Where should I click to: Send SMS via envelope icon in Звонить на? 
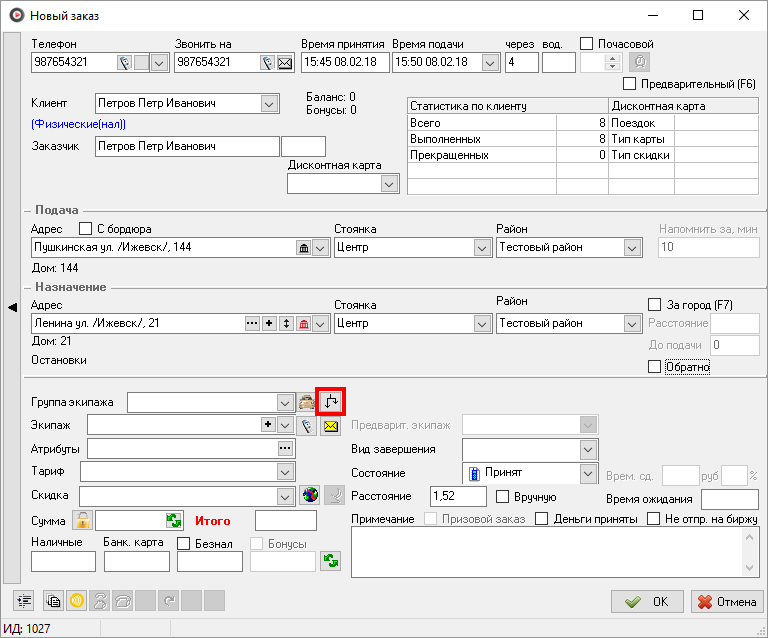tap(285, 63)
